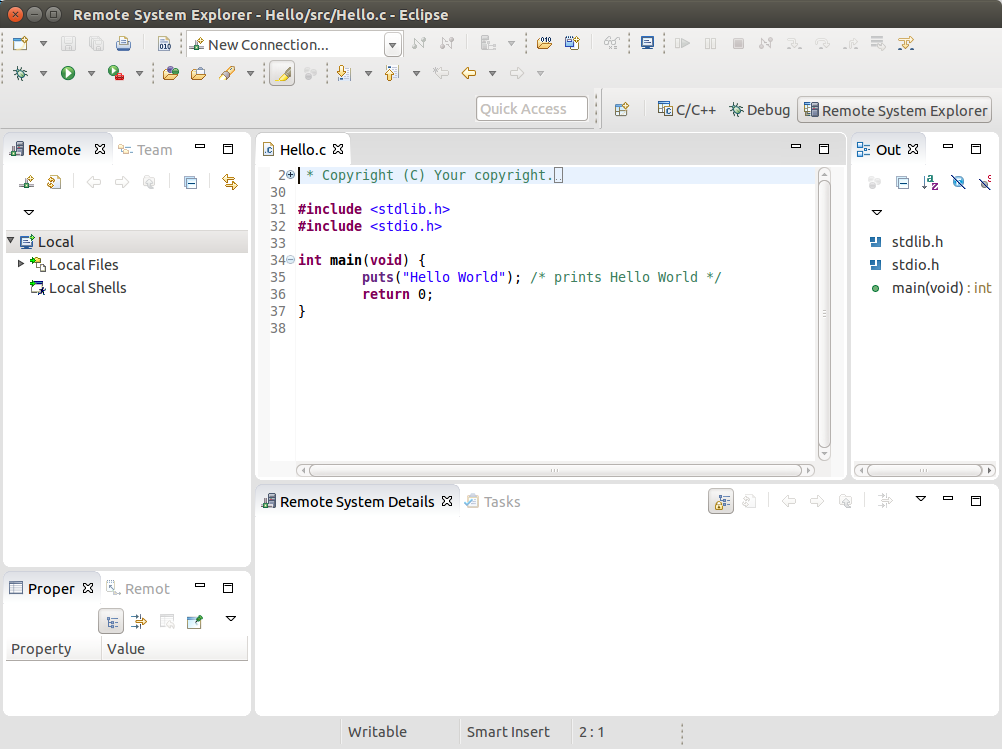Viewport: 1002px width, 749px height.
Task: Switch to the Debug perspective
Action: coord(759,110)
